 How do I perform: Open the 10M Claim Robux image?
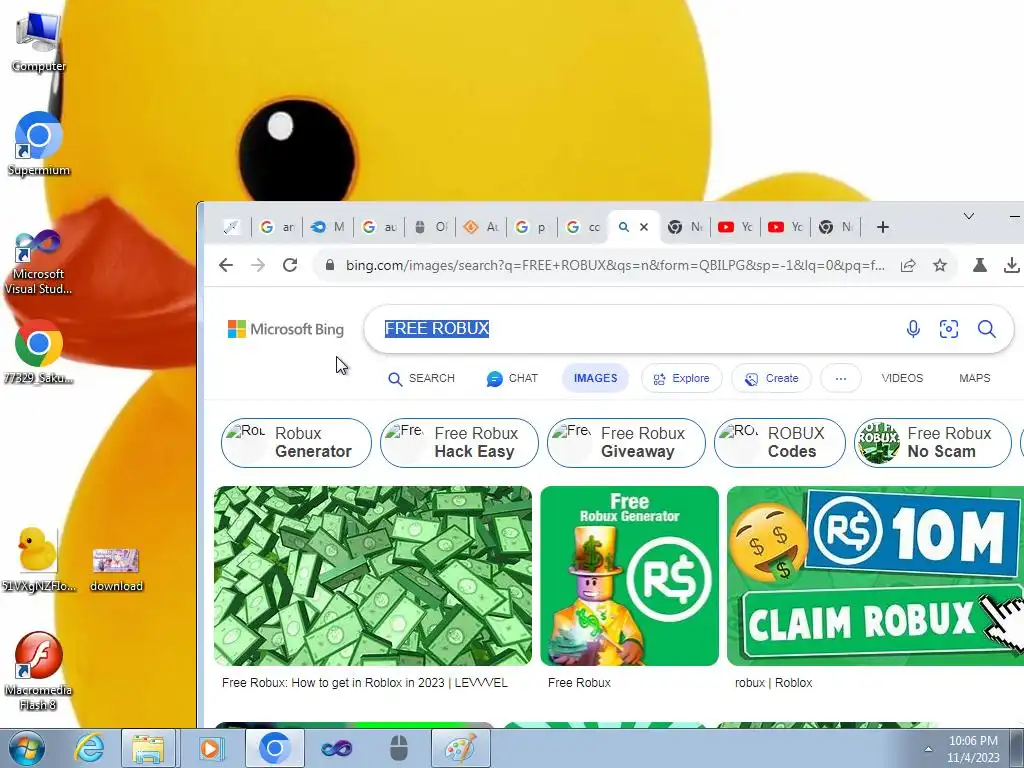[875, 576]
